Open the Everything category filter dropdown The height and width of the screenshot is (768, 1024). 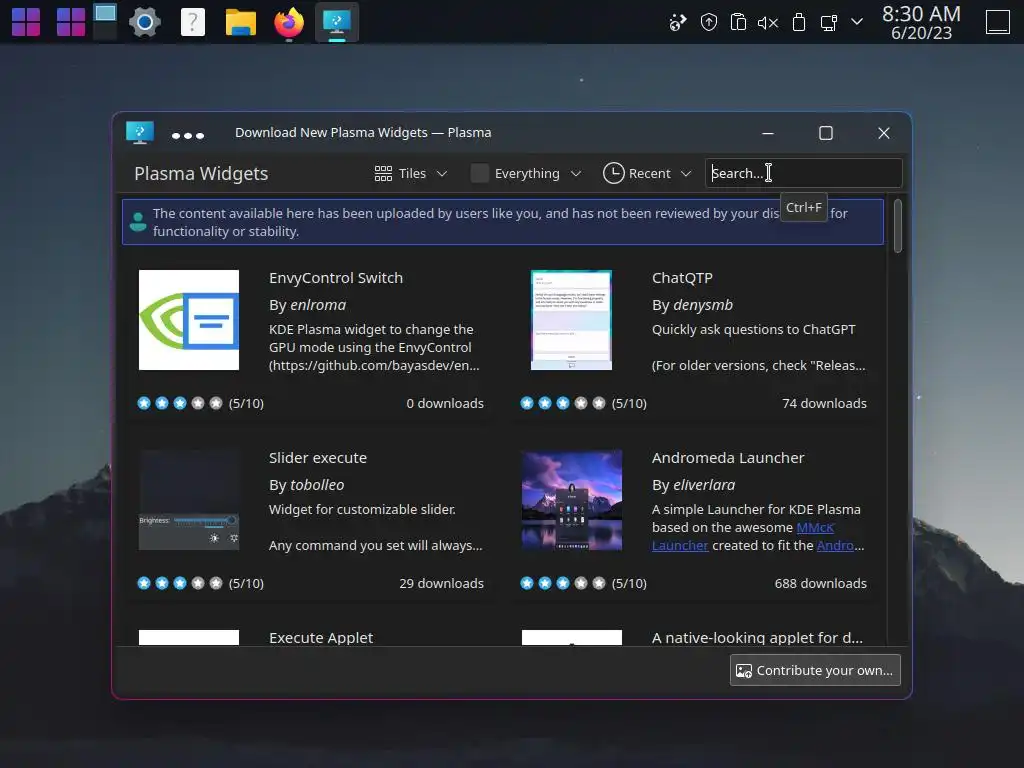[x=526, y=174]
